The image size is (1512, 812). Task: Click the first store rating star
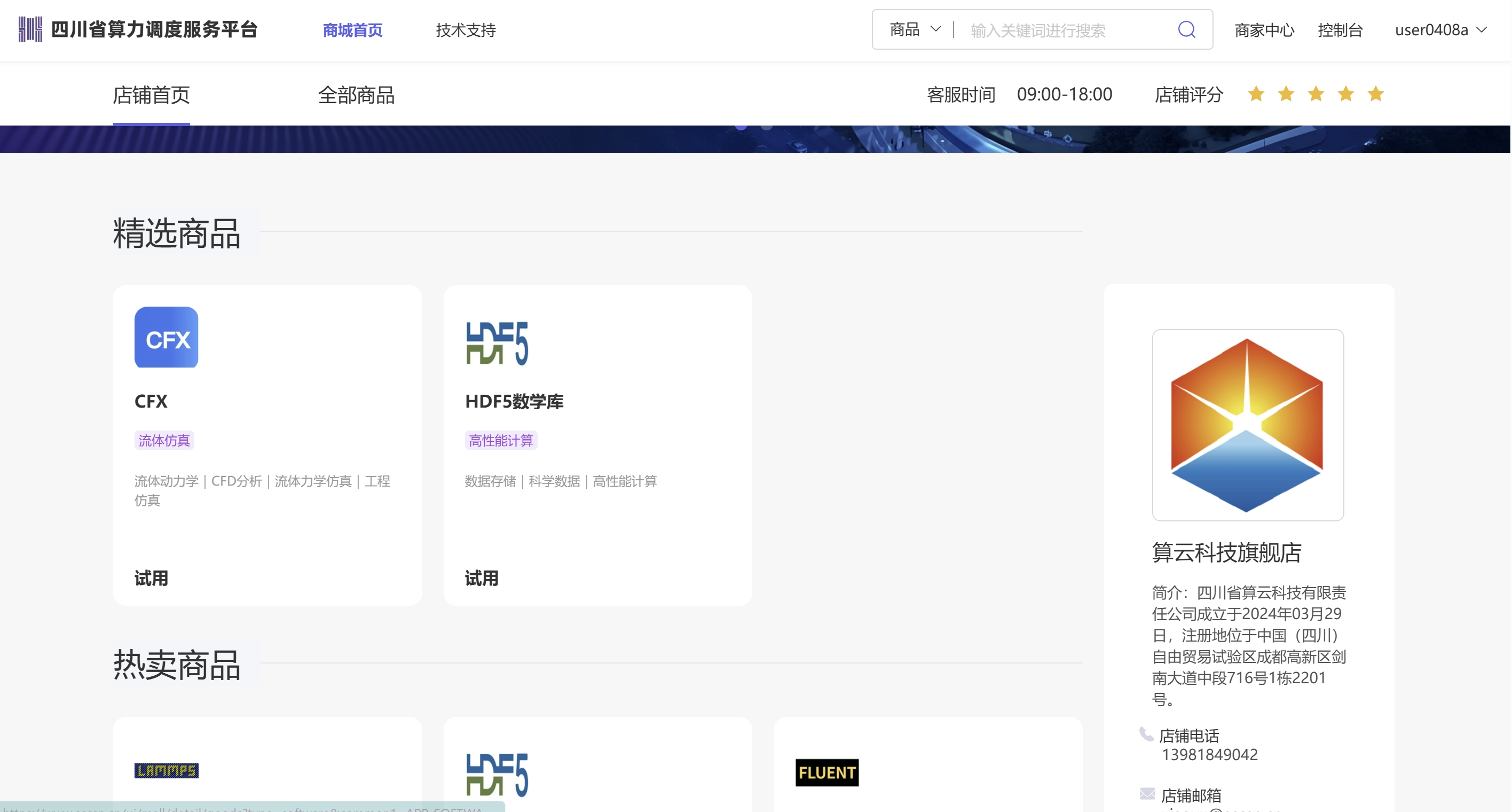1256,94
